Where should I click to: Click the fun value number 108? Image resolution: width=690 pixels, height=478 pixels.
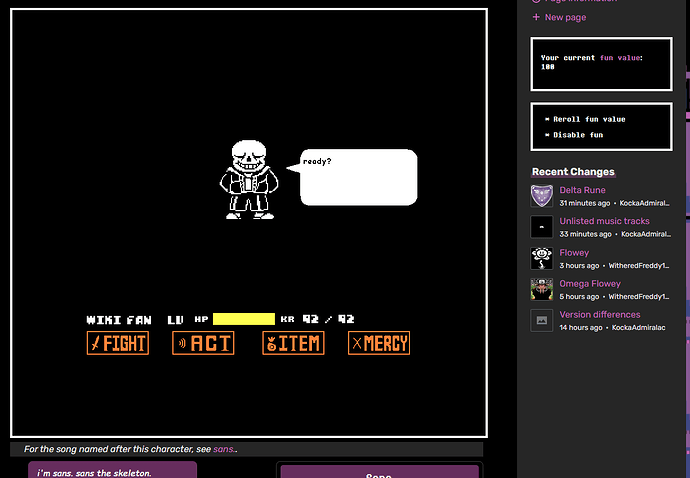(x=547, y=67)
